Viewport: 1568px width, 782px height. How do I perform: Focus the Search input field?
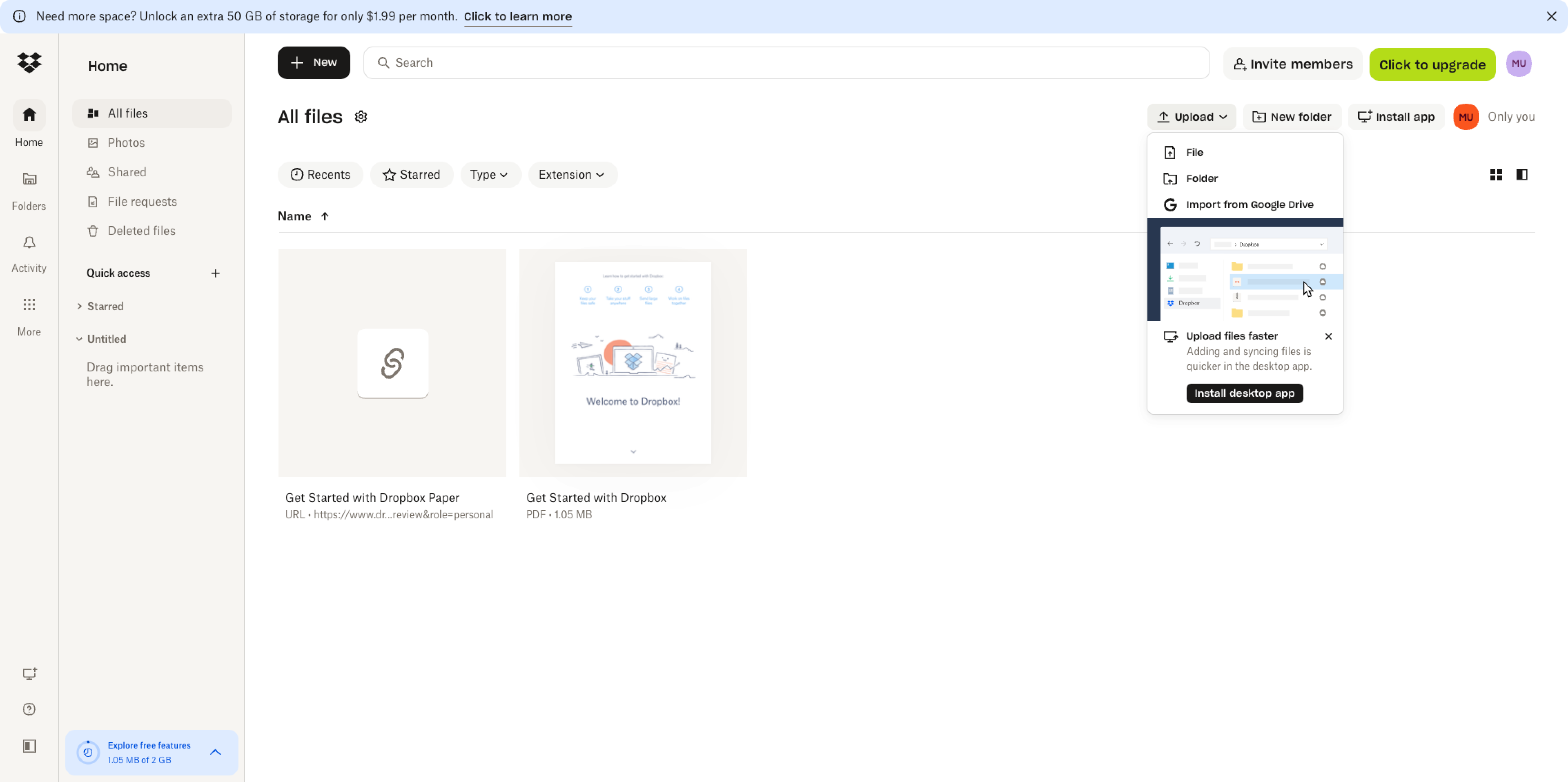[786, 63]
